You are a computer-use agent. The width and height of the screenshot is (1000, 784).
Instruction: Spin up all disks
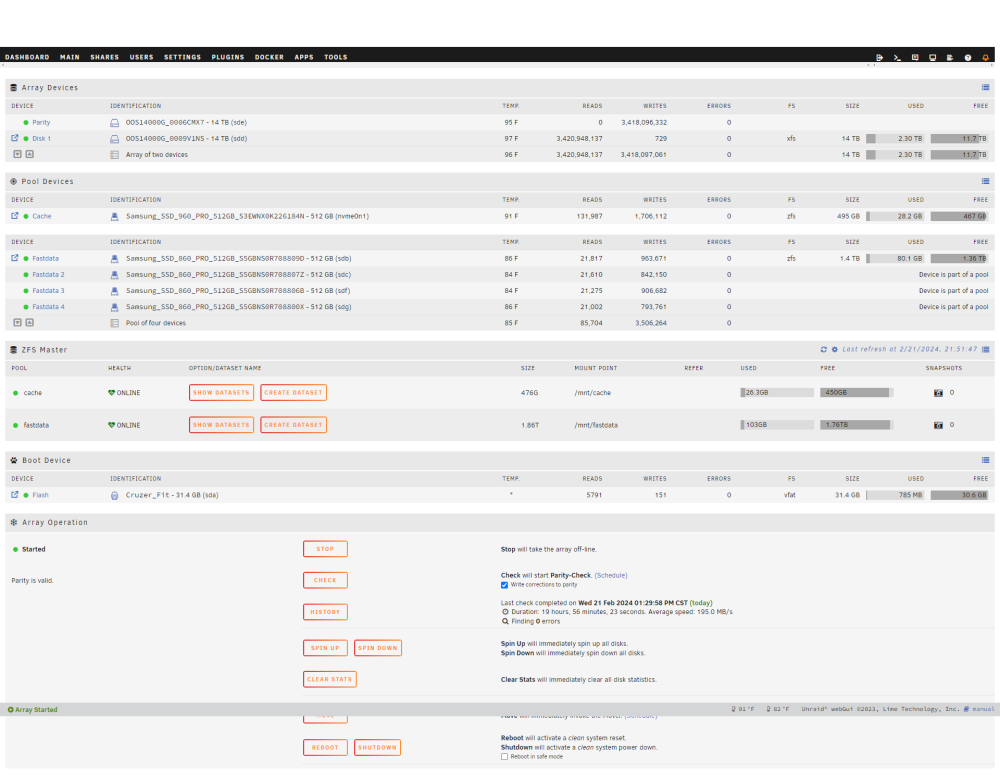(x=325, y=648)
